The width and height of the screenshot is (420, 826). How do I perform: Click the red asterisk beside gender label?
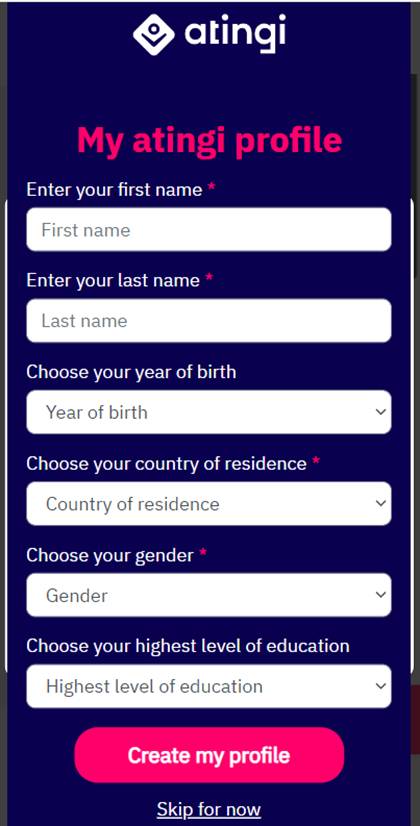(x=203, y=553)
